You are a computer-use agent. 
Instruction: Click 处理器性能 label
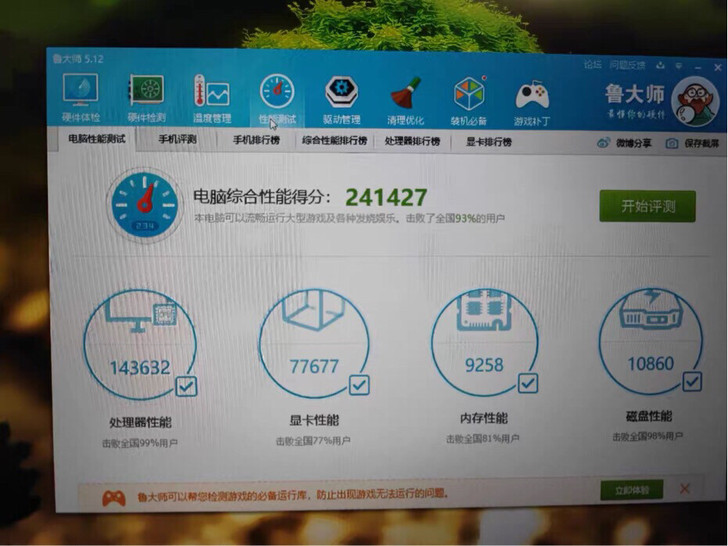click(140, 422)
